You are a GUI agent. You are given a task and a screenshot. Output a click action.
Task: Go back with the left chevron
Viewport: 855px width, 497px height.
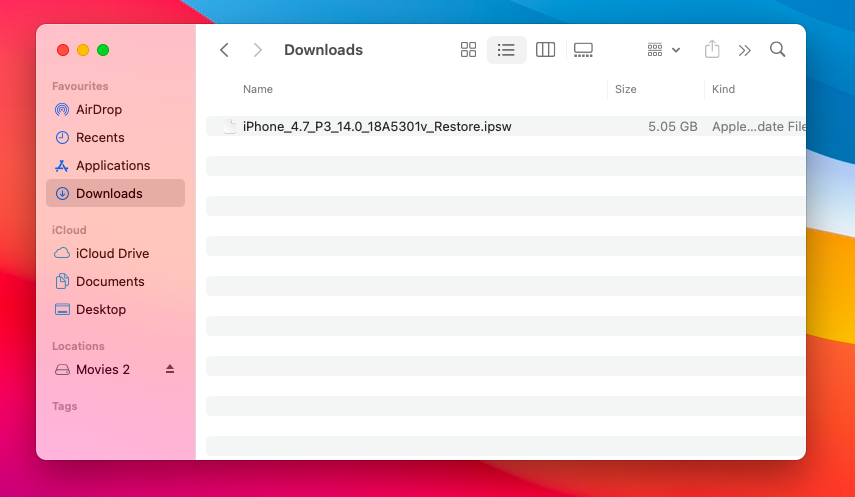click(x=224, y=50)
